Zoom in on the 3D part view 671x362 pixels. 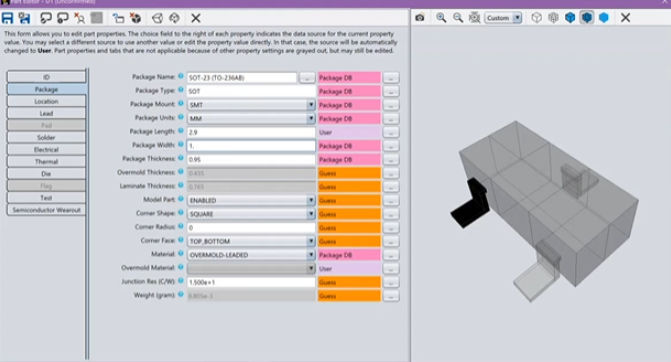(x=441, y=18)
